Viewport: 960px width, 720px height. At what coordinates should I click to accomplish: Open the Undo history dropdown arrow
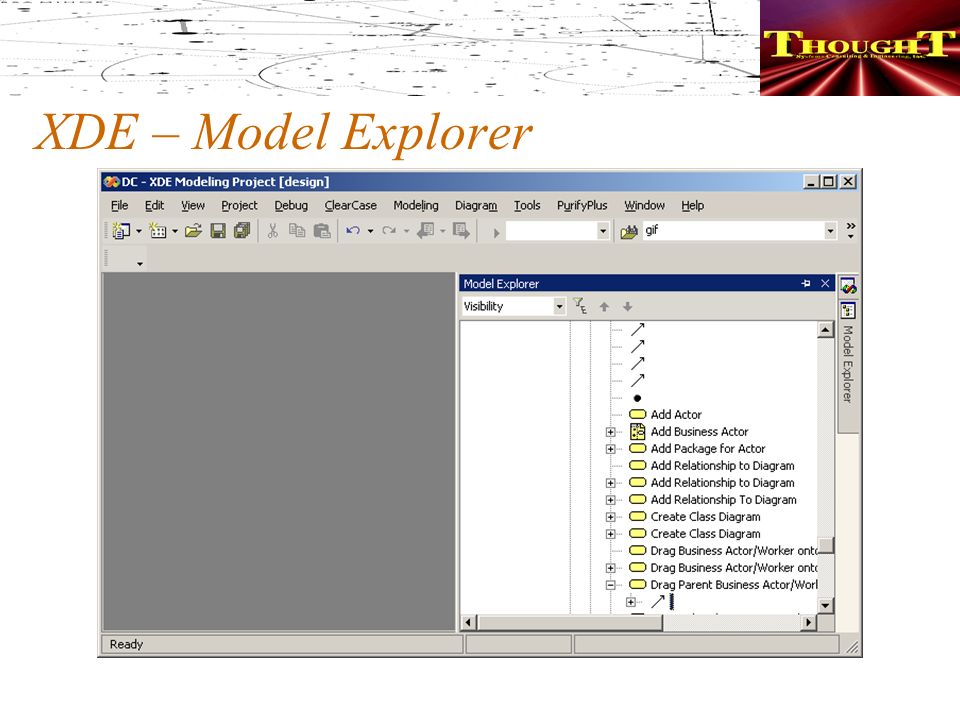coord(370,231)
